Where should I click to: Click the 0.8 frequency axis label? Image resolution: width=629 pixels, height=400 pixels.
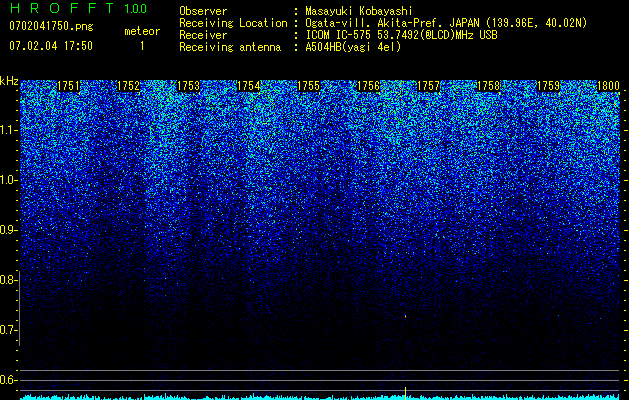(x=7, y=280)
